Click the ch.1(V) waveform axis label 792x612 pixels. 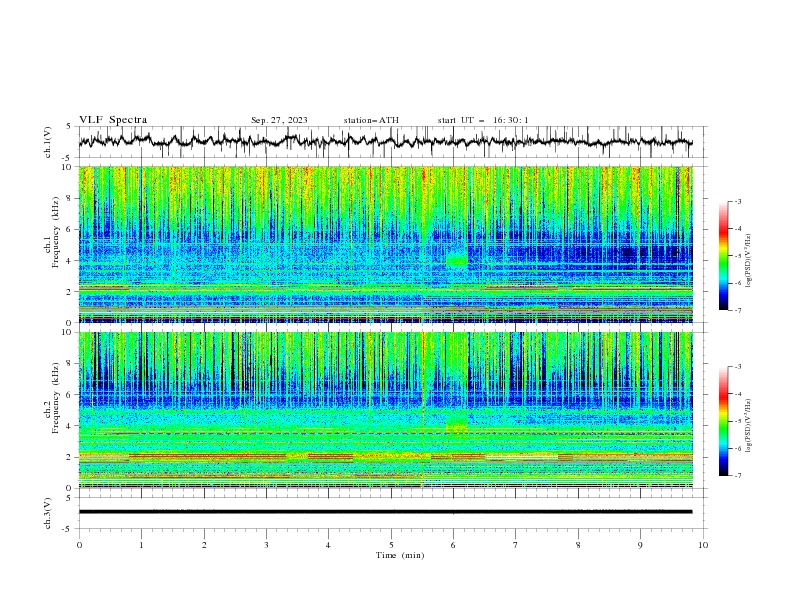48,142
